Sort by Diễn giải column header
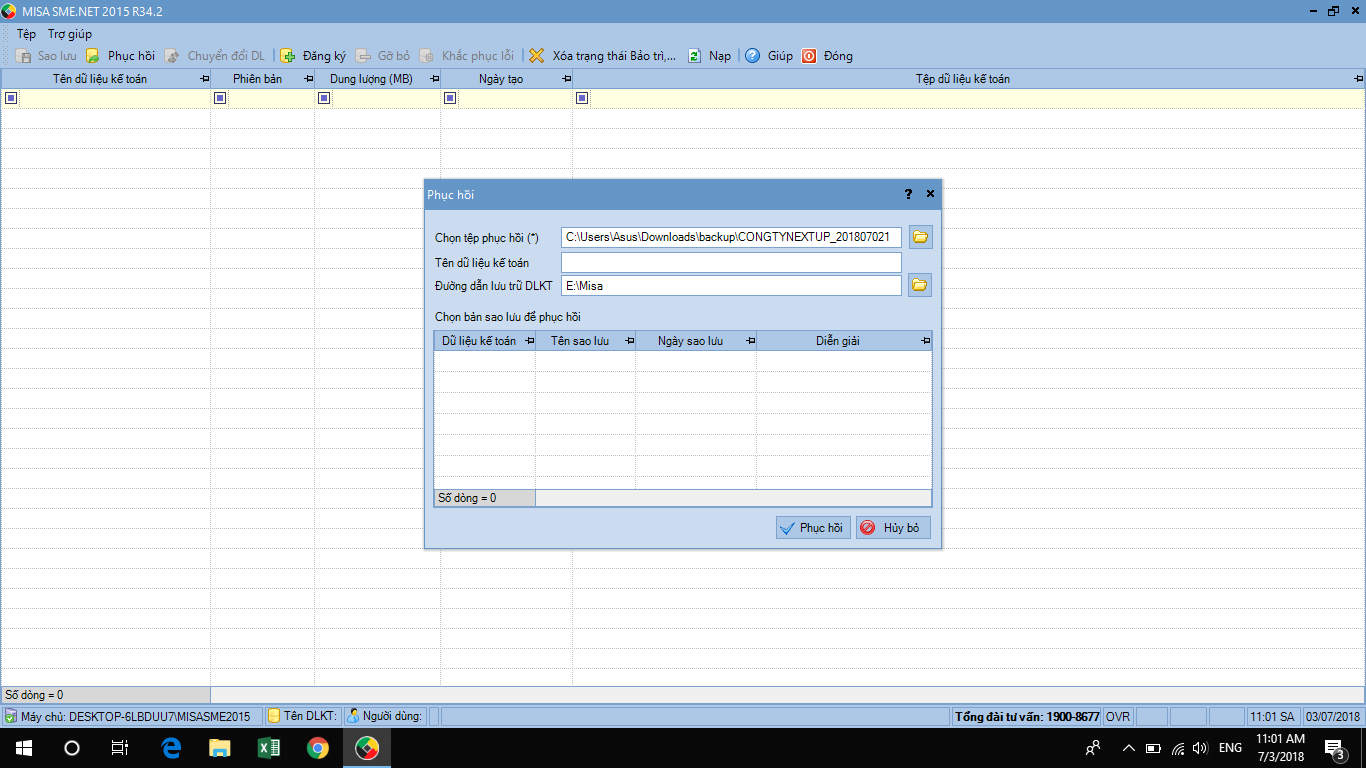Screen dimensions: 1366x768 (838, 341)
